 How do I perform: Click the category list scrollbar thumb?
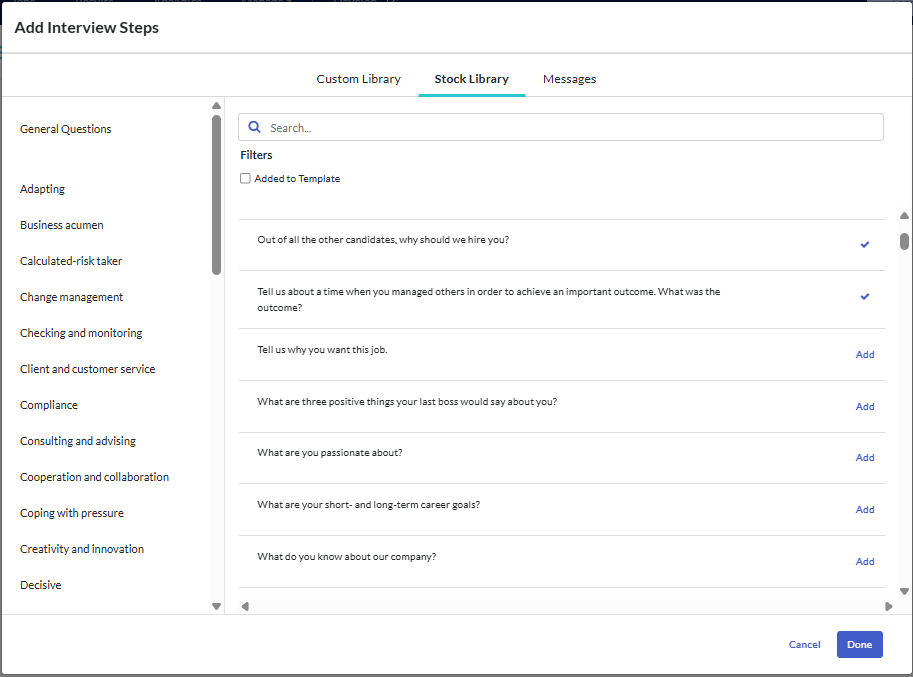pos(217,194)
